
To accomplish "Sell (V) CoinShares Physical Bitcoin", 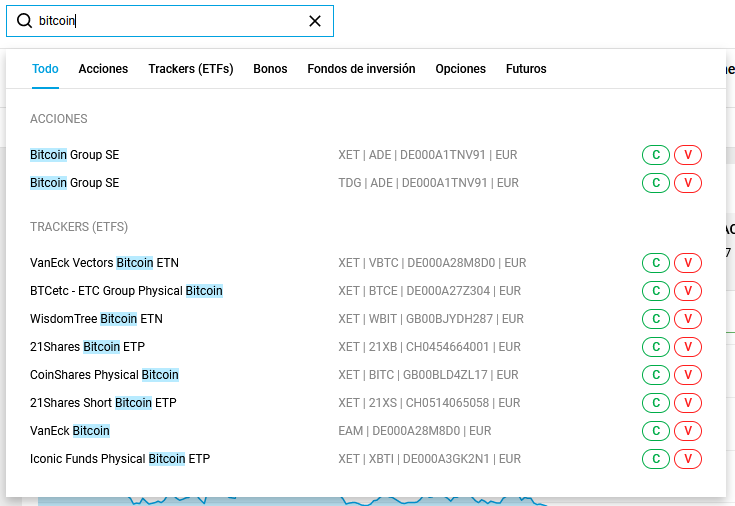I will (688, 375).
